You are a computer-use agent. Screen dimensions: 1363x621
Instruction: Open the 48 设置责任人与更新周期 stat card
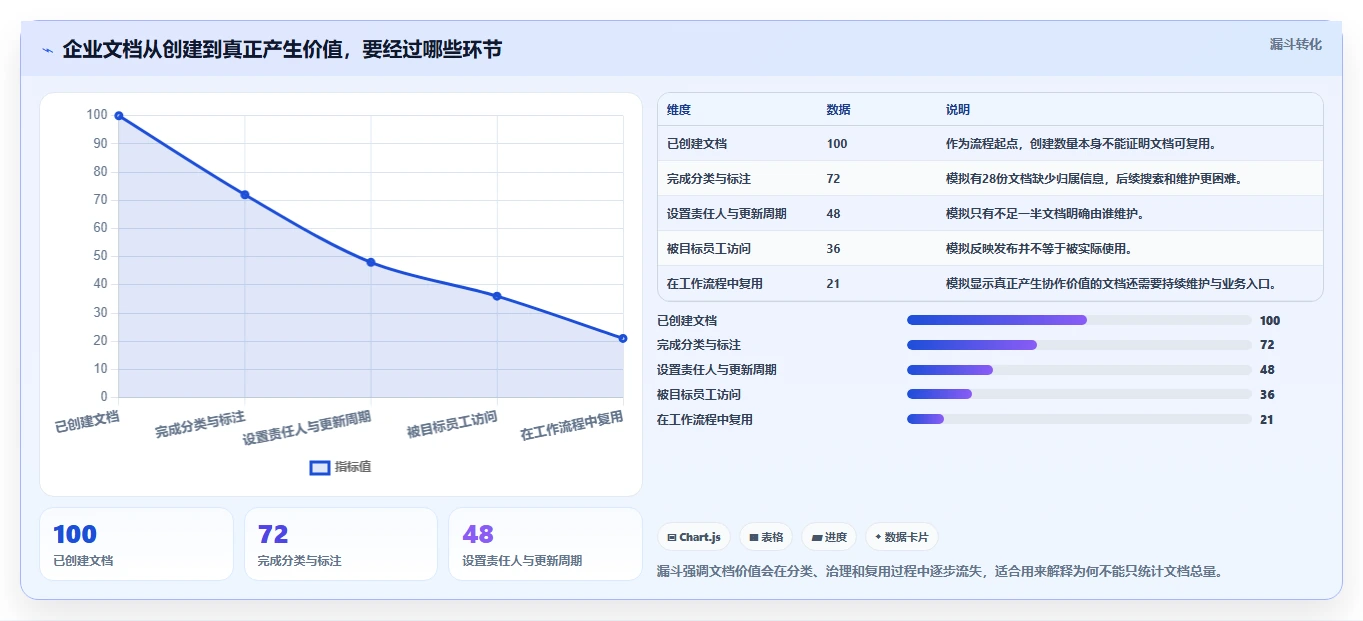coord(545,544)
